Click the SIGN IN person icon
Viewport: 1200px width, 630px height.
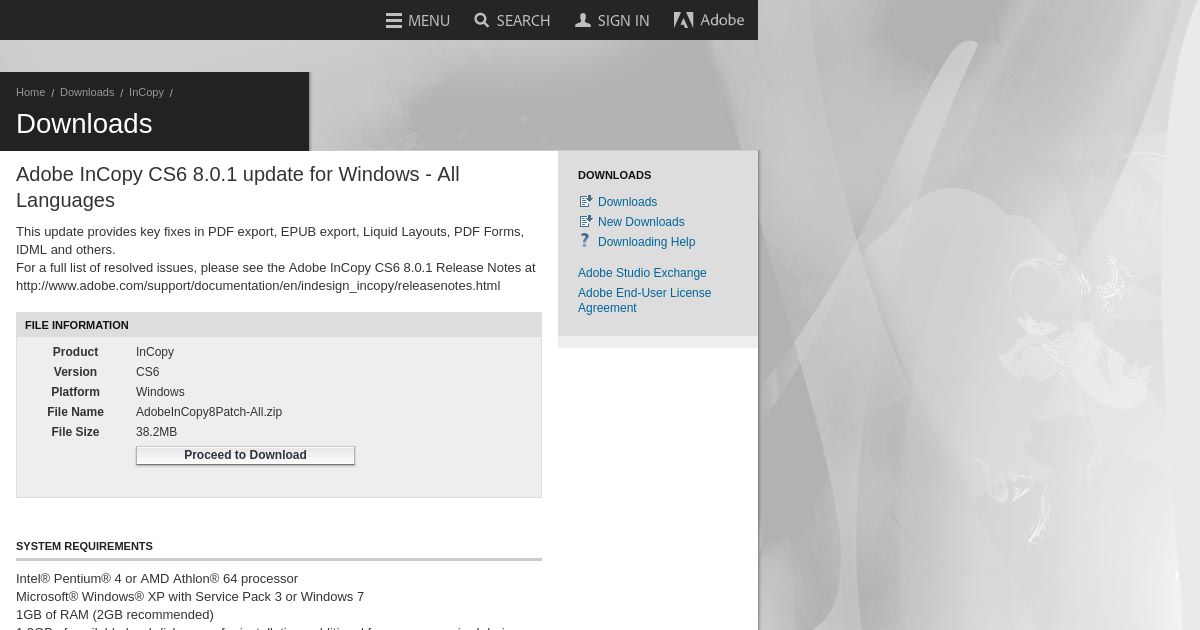[x=583, y=20]
